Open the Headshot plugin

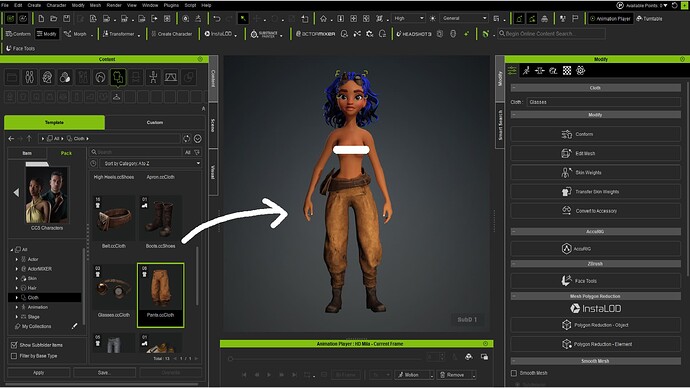point(414,34)
